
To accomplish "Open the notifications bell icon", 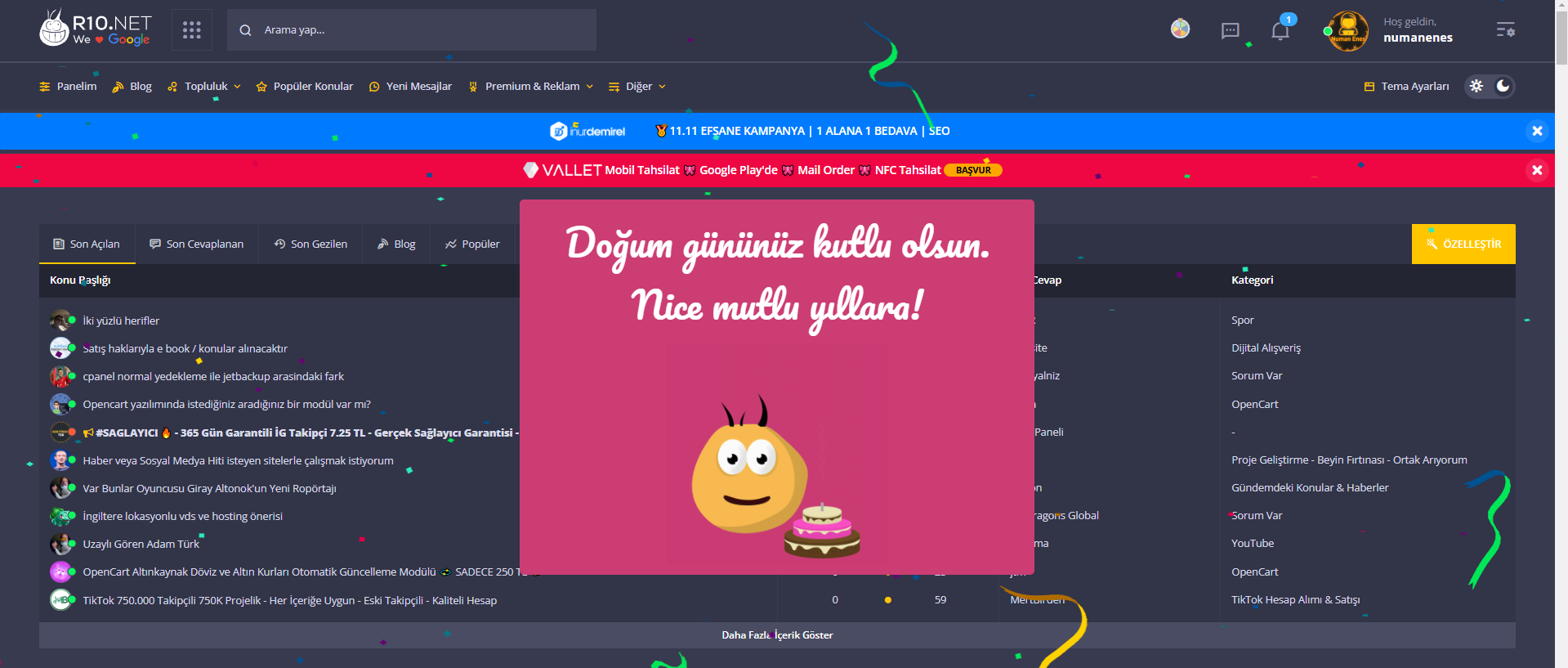I will click(1280, 31).
